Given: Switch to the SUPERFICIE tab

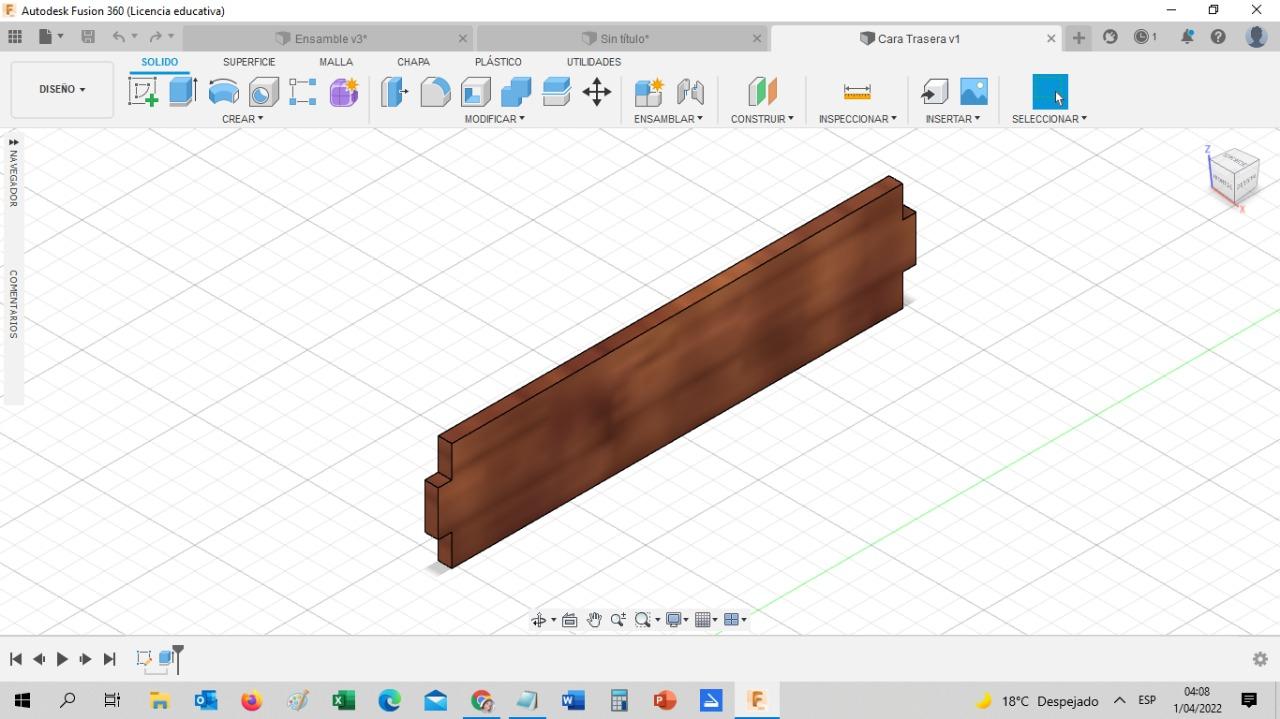Looking at the screenshot, I should [249, 62].
